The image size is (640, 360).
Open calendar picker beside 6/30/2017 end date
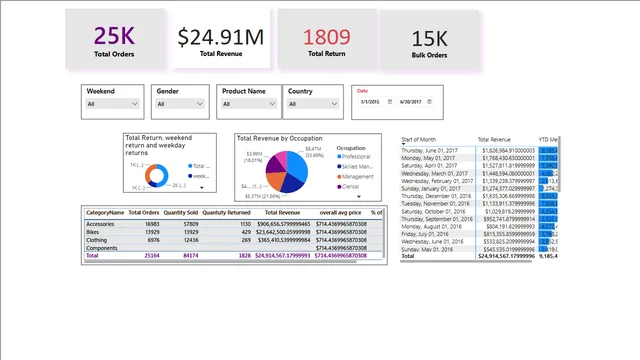point(429,102)
